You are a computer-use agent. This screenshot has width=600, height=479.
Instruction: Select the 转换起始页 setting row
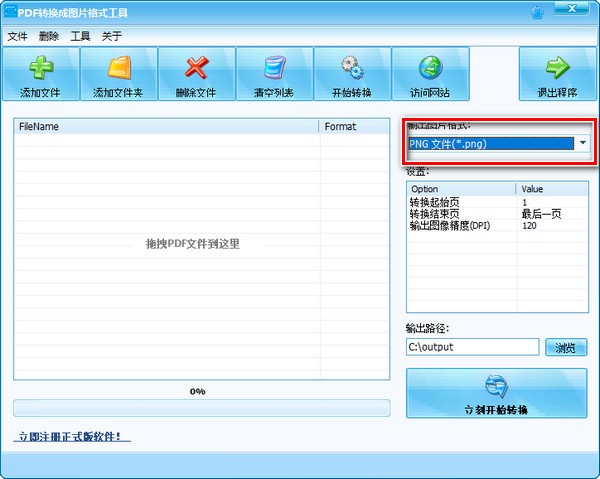pos(460,203)
